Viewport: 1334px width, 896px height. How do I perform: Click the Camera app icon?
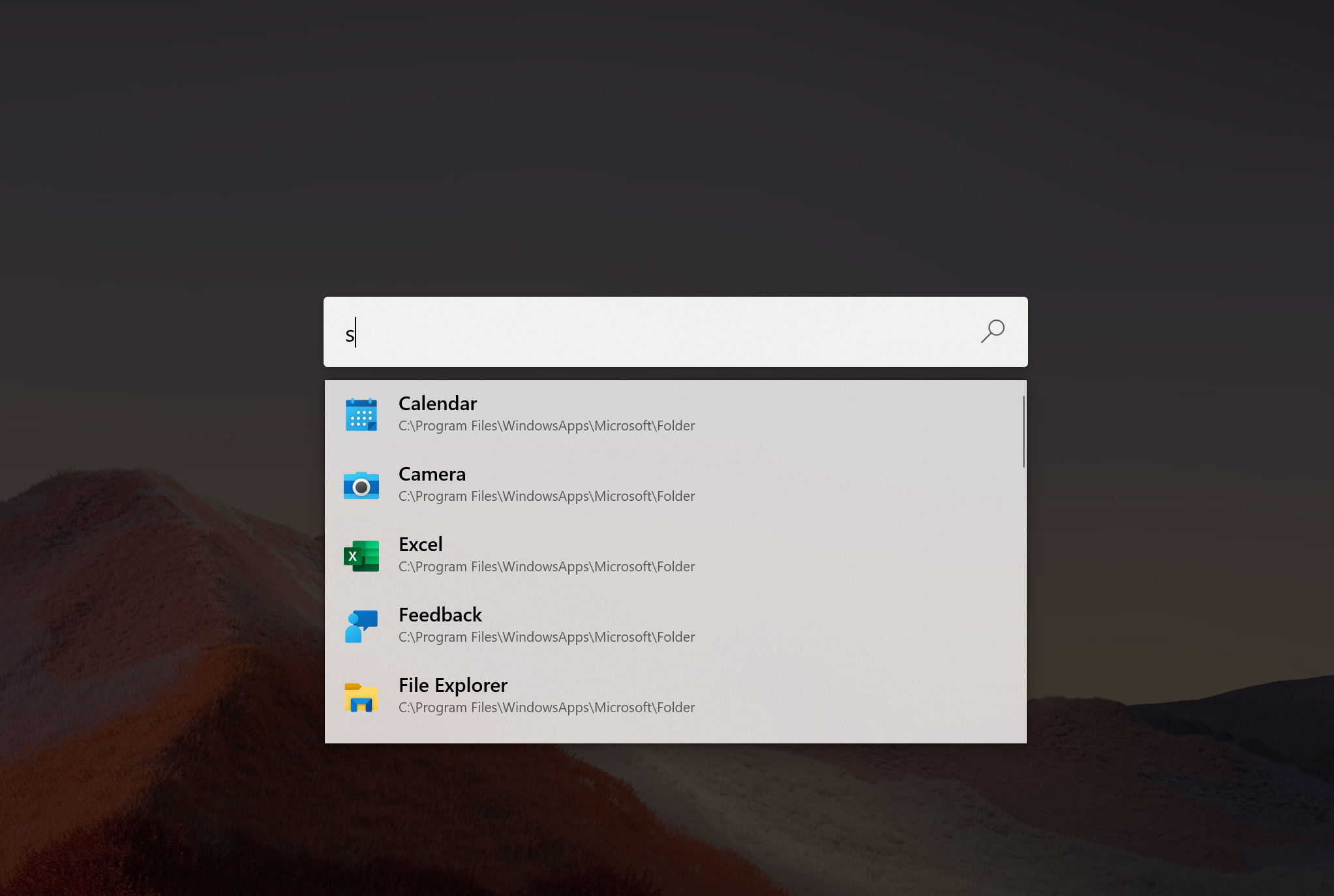pos(361,485)
